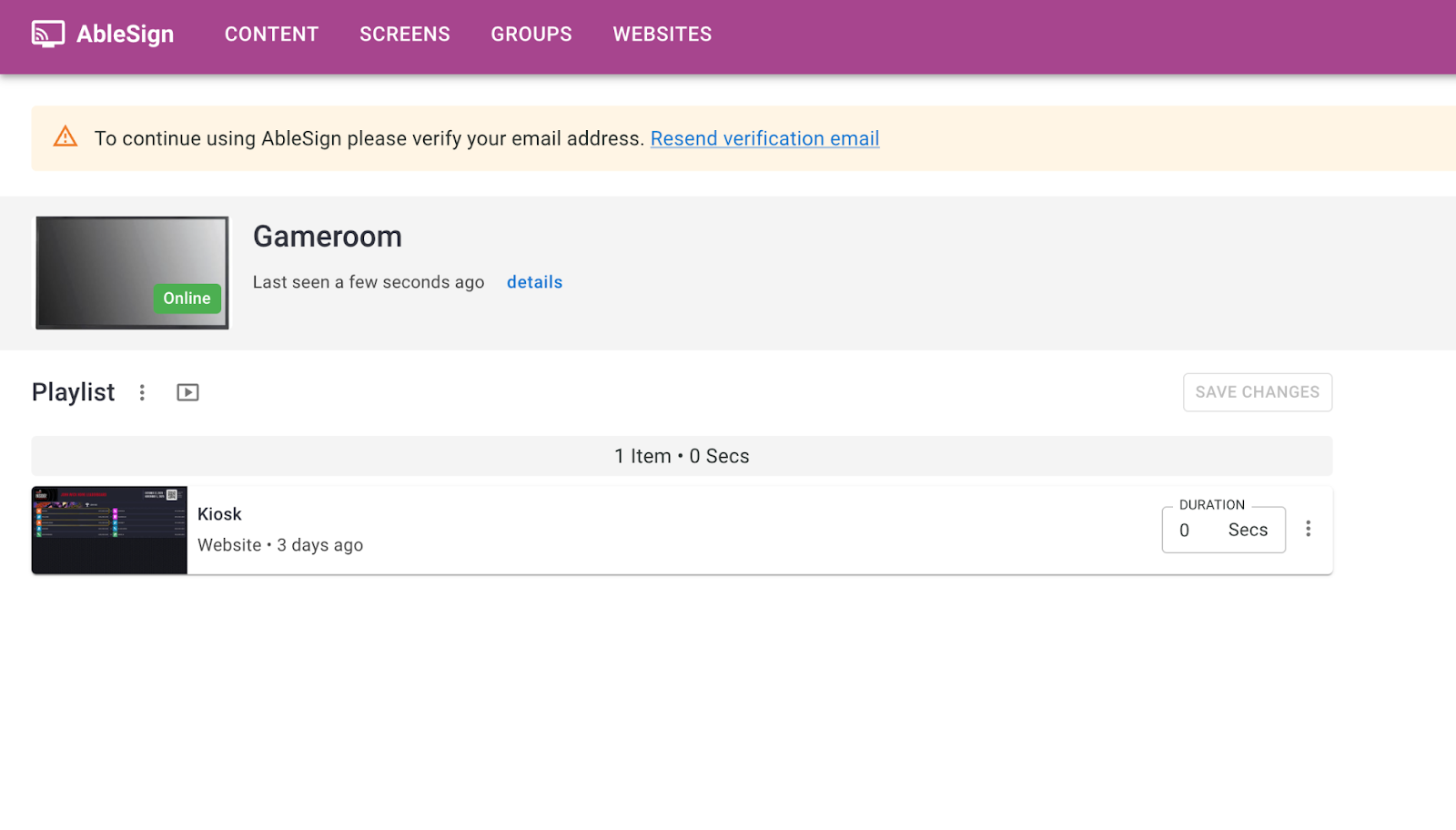This screenshot has width=1456, height=830.
Task: Switch to the SCREENS tab
Action: click(x=404, y=35)
